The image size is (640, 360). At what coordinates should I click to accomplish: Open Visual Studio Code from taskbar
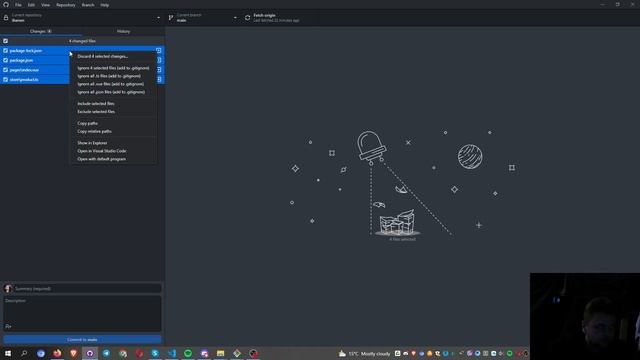pos(172,353)
